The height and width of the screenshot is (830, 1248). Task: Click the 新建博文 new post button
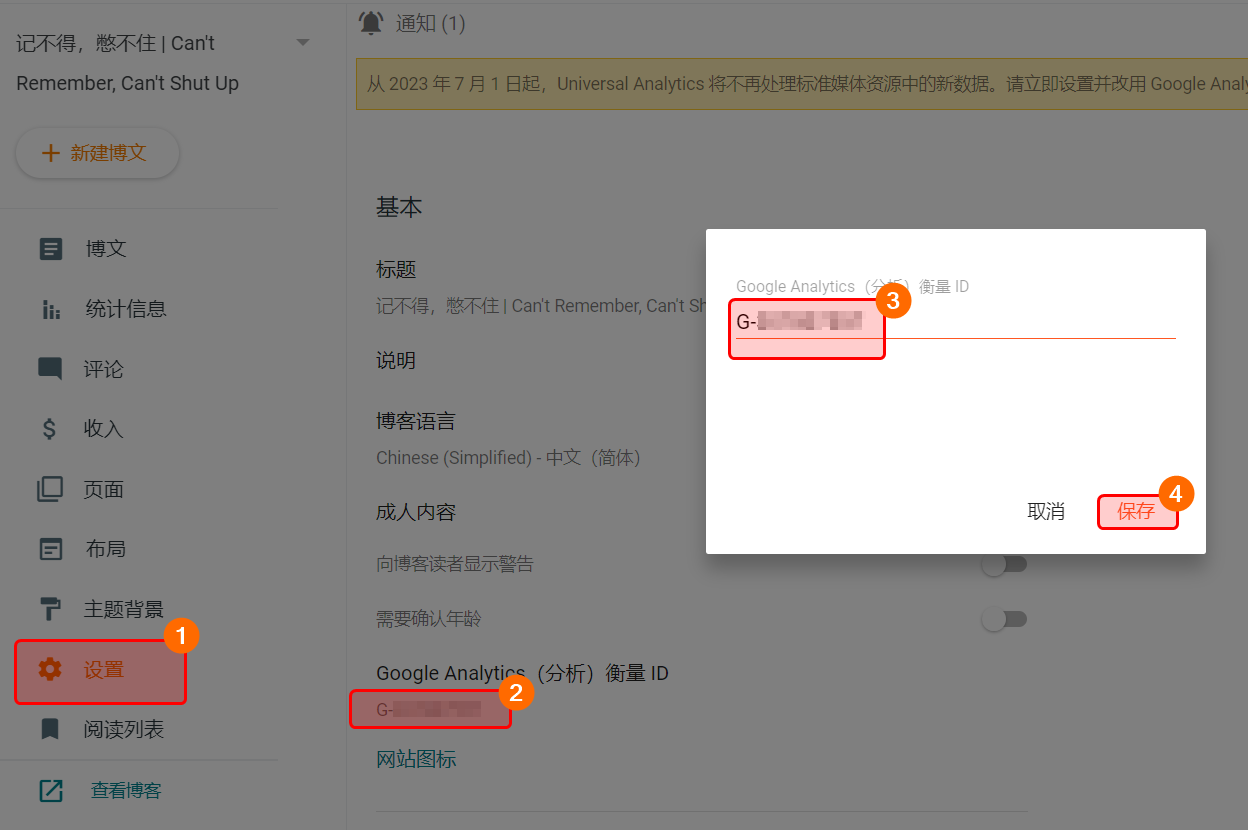pos(97,153)
